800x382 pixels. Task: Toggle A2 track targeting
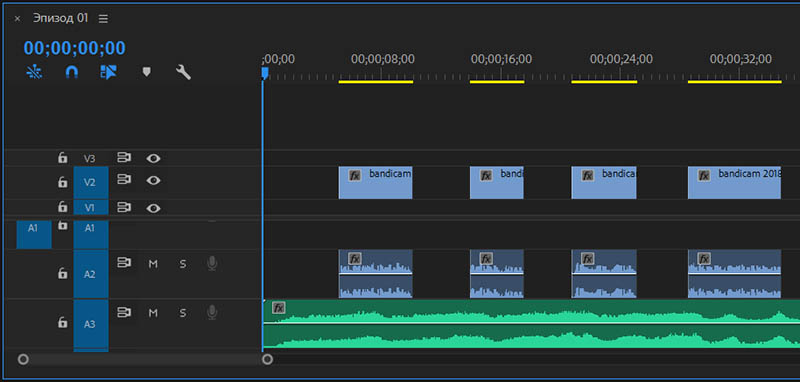pyautogui.click(x=91, y=274)
